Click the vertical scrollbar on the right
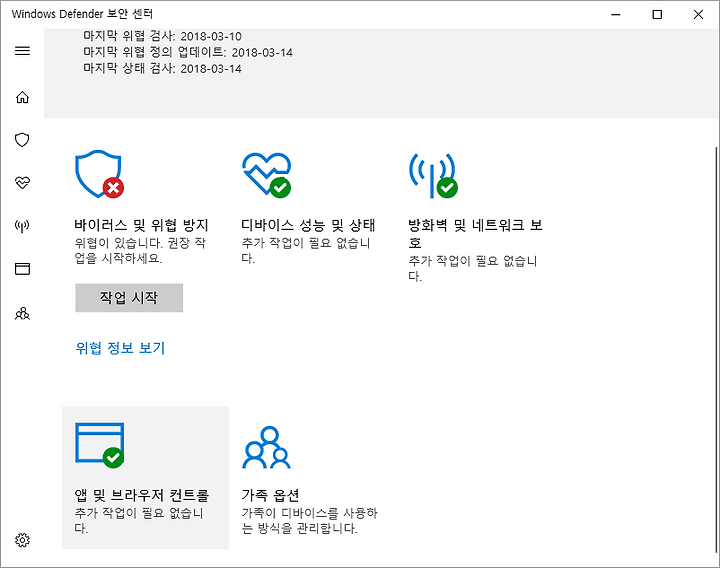Viewport: 720px width, 568px height. point(716,349)
